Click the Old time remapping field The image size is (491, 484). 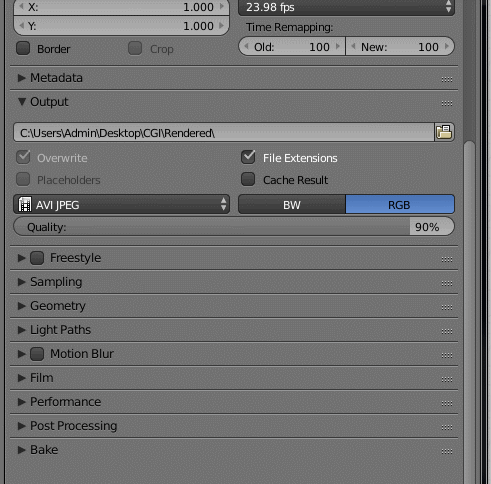coord(292,47)
